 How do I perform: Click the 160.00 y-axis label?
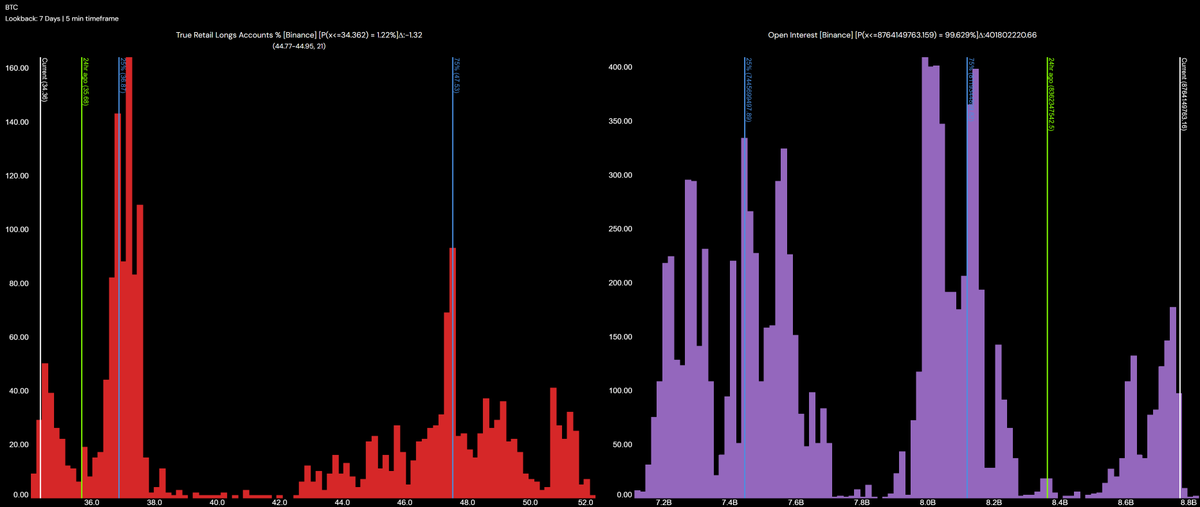(x=15, y=68)
